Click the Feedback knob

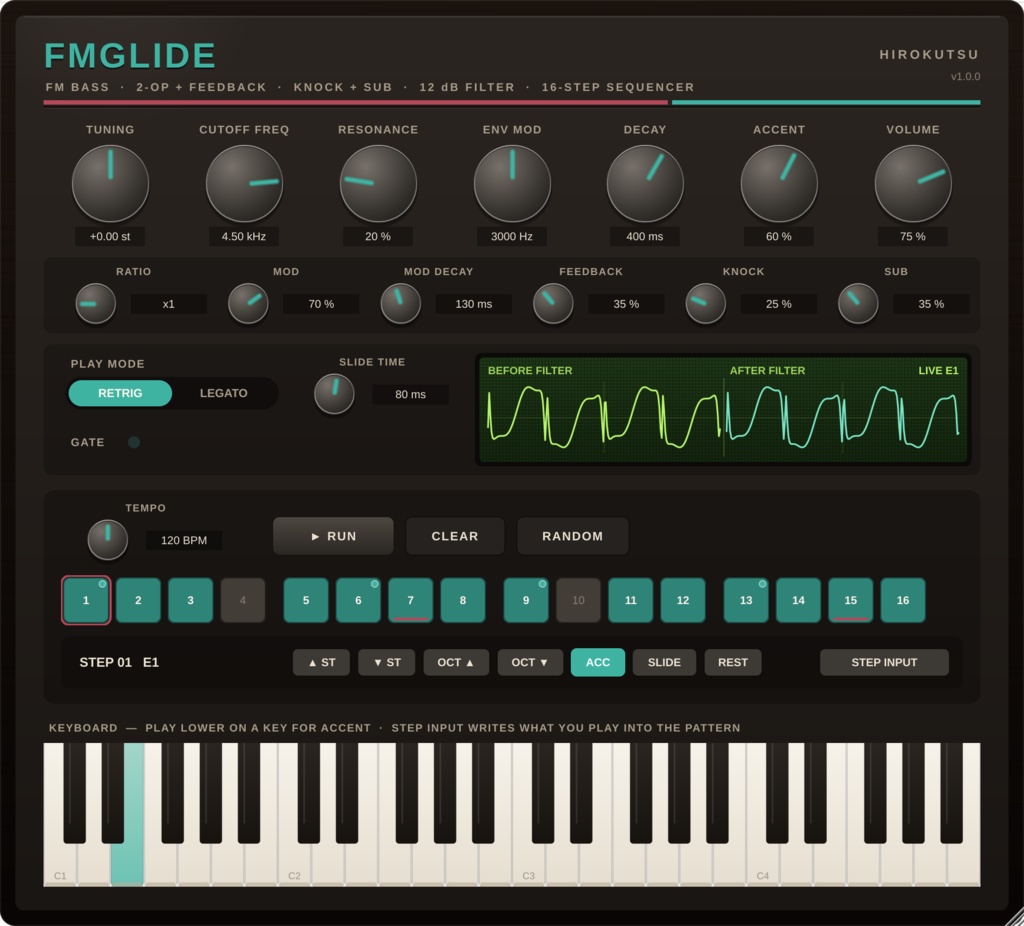(x=553, y=304)
